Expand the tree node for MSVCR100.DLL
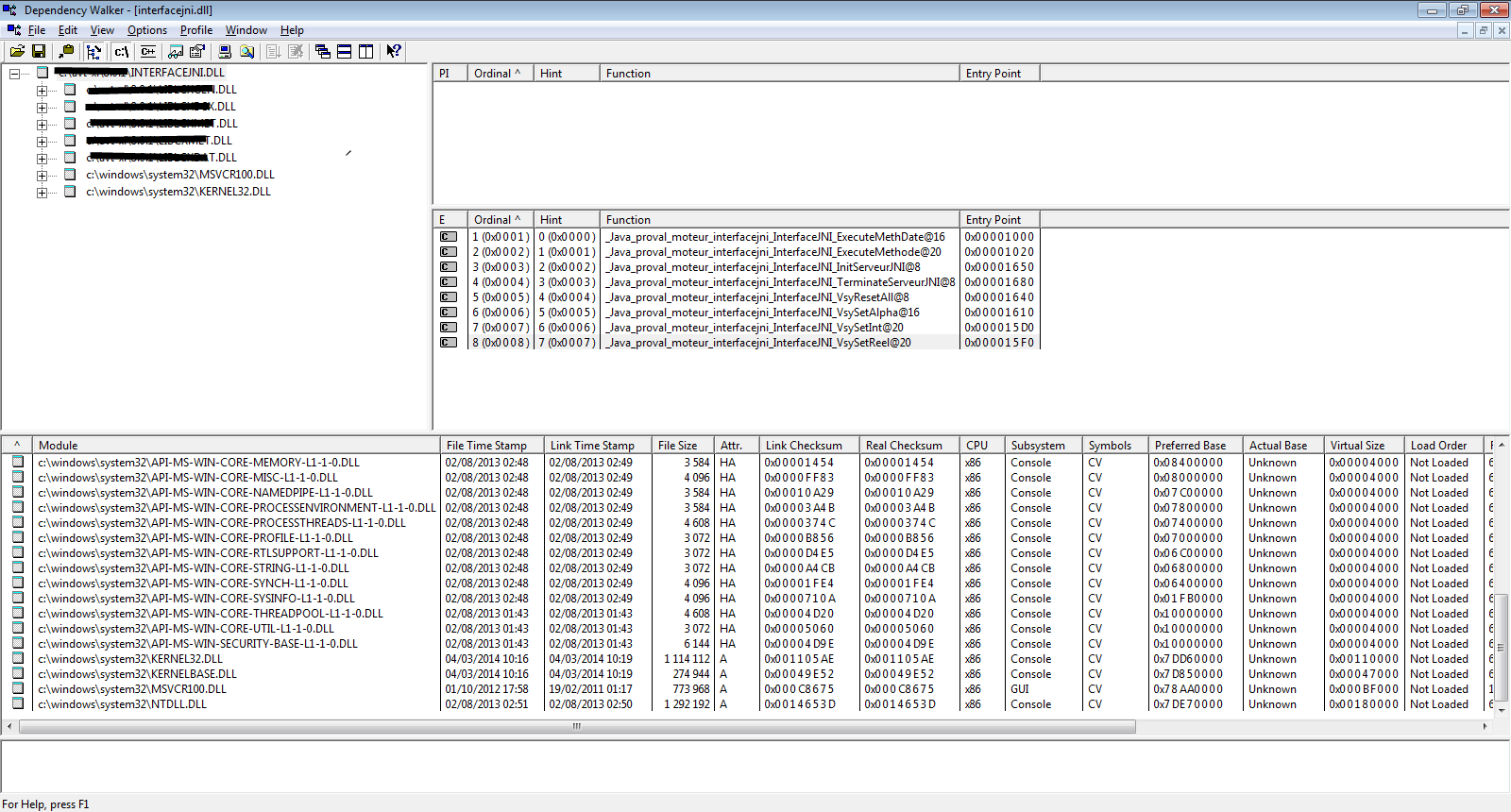Image resolution: width=1511 pixels, height=812 pixels. 42,175
